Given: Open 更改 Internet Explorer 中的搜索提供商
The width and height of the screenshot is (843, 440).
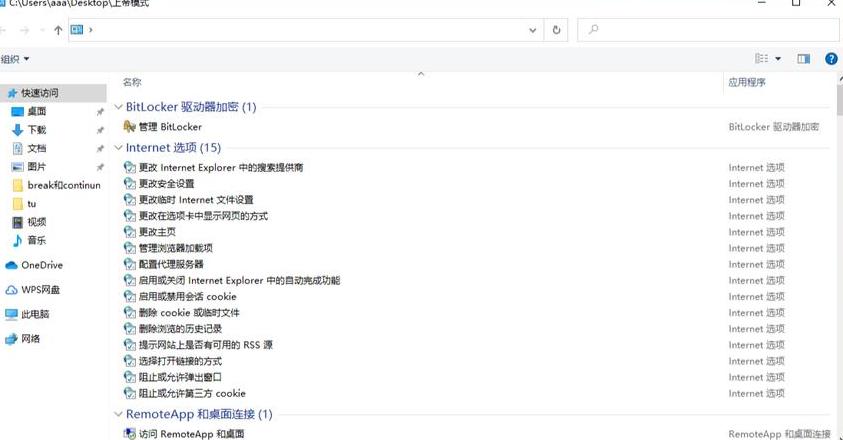Looking at the screenshot, I should click(x=220, y=167).
